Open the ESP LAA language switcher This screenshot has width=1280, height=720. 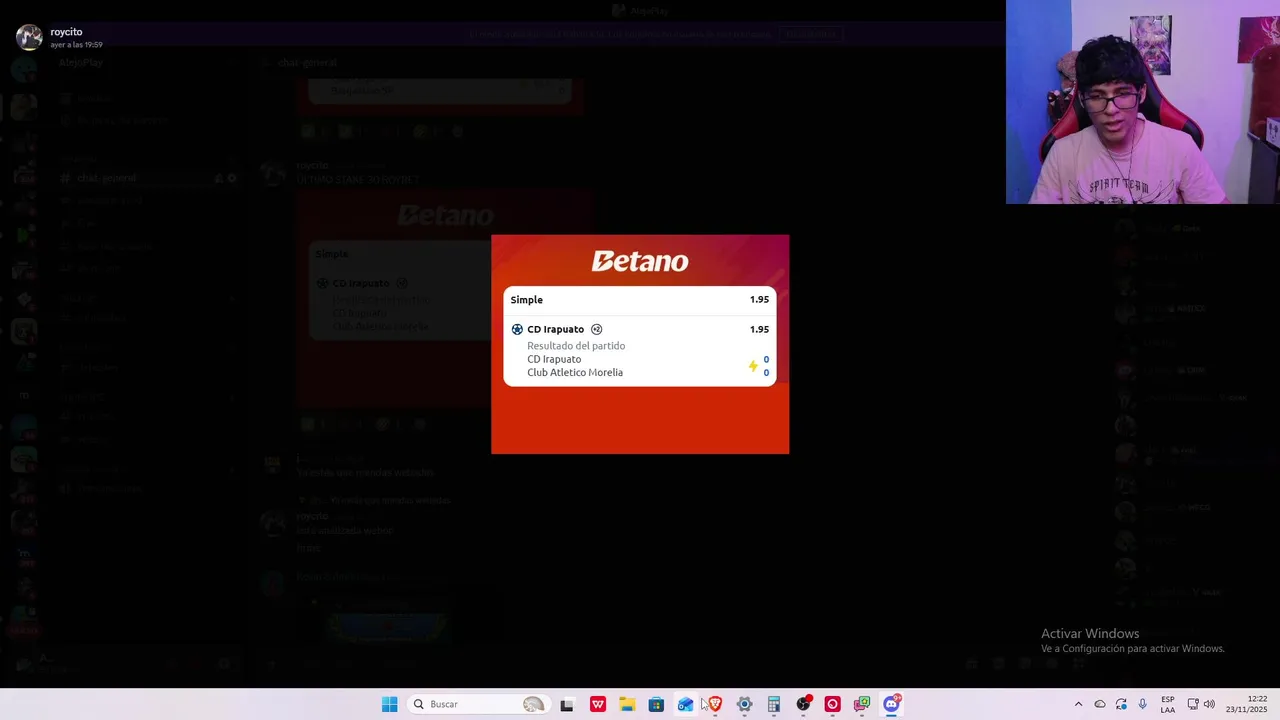coord(1168,704)
